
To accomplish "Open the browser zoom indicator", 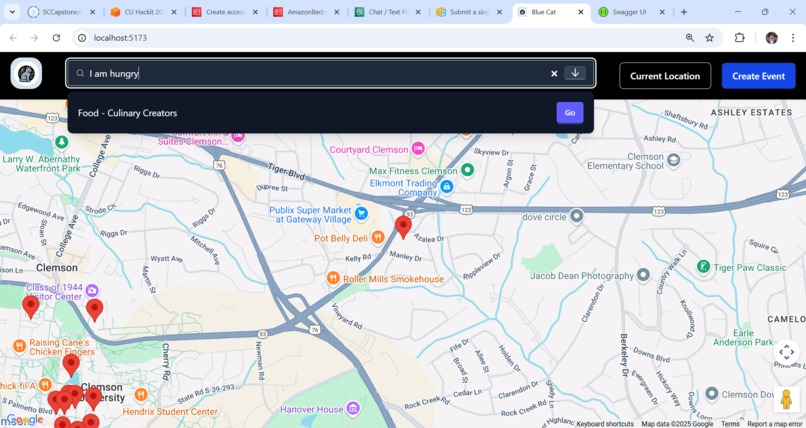I will 690,38.
